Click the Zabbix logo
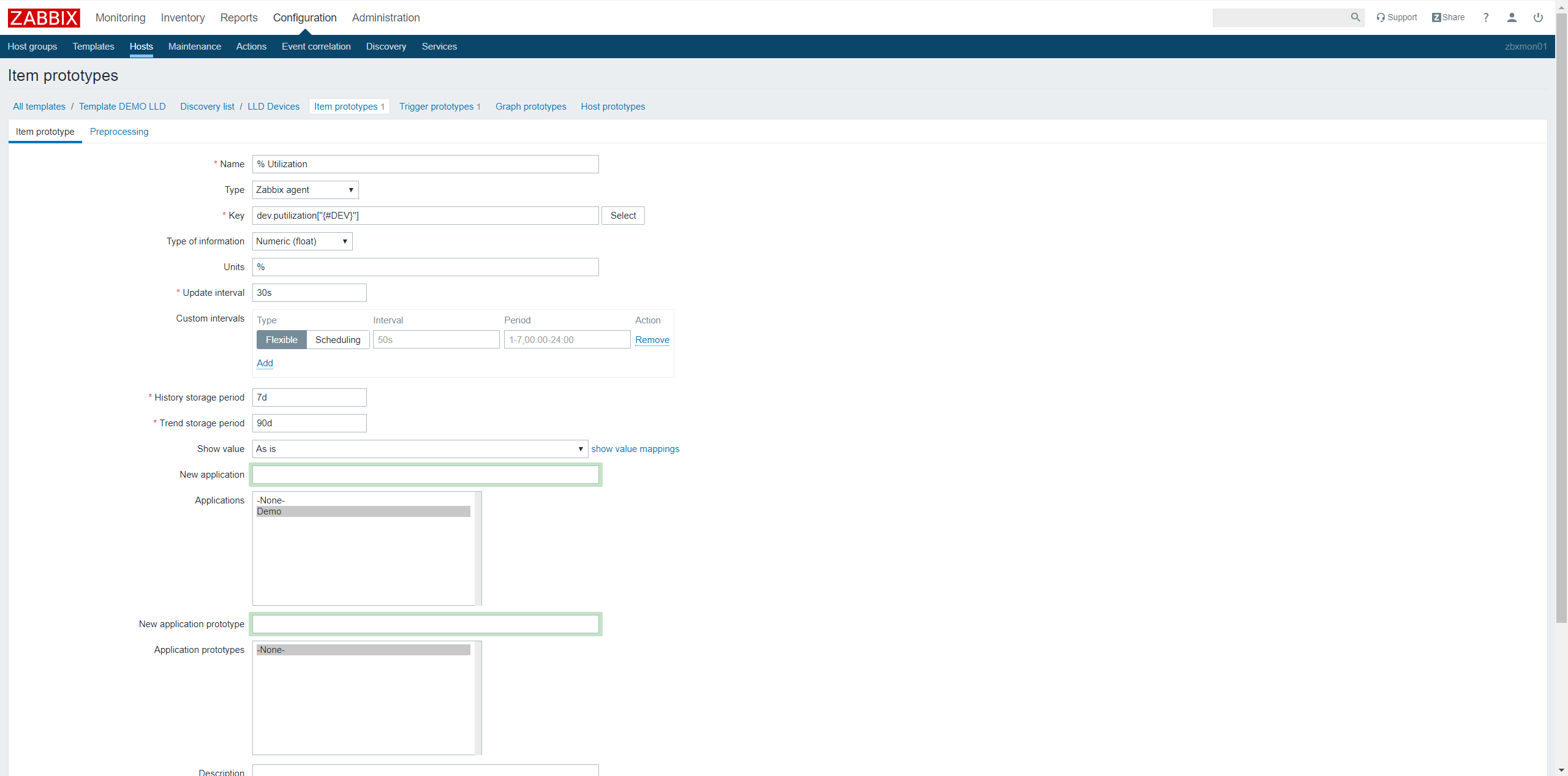1568x776 pixels. (x=43, y=18)
